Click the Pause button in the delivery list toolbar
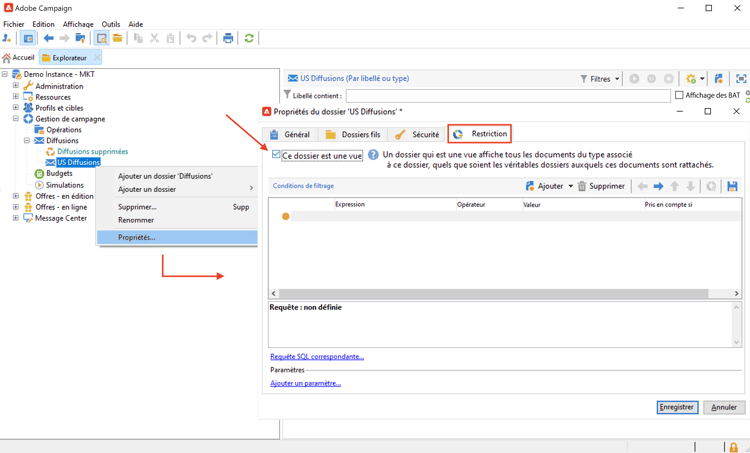750x453 pixels. [x=651, y=78]
